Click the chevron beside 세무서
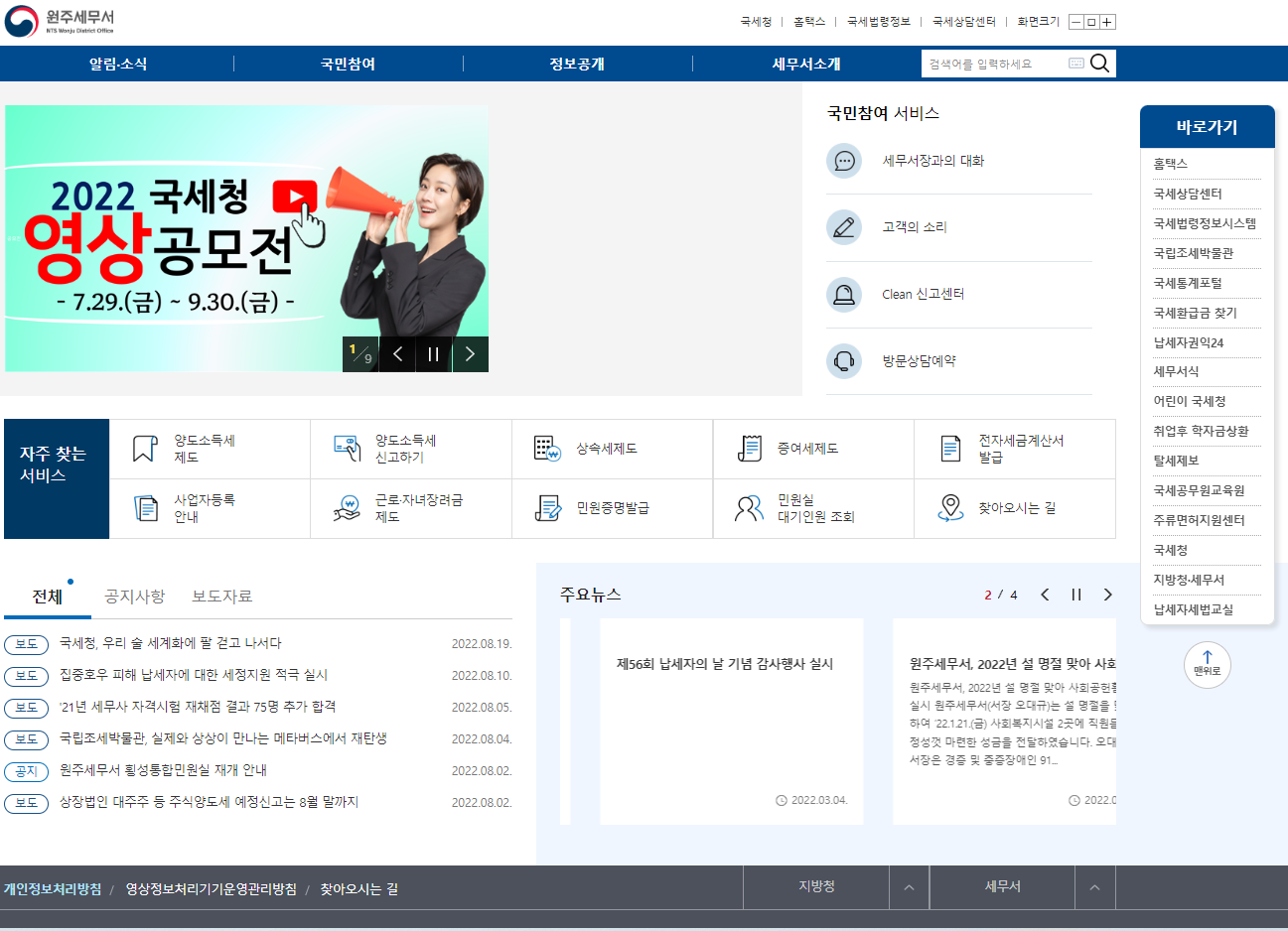The width and height of the screenshot is (1288, 931). tap(1094, 887)
